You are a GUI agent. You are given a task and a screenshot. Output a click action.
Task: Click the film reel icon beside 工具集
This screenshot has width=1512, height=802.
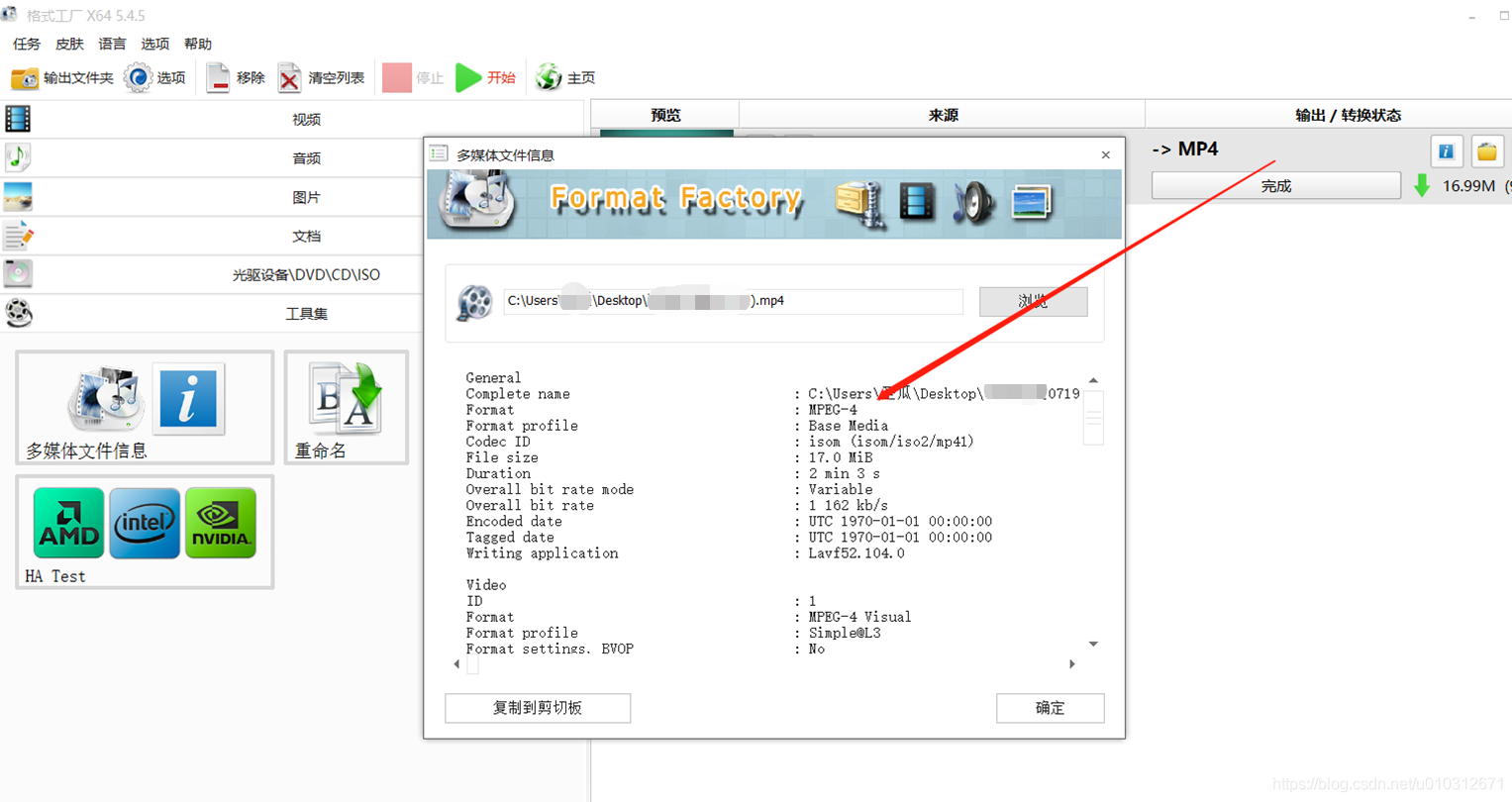[x=18, y=313]
